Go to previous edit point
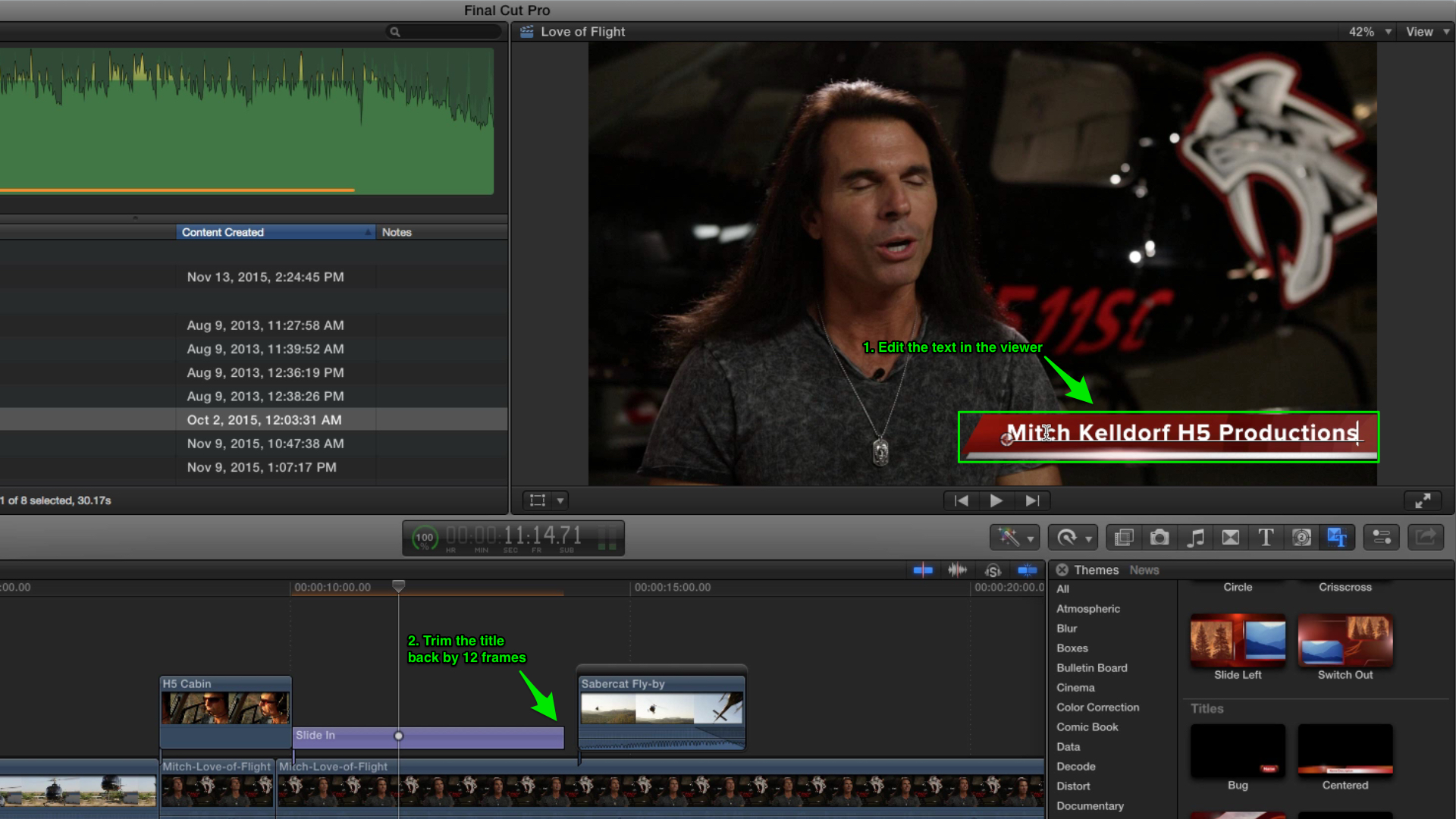 [x=962, y=500]
